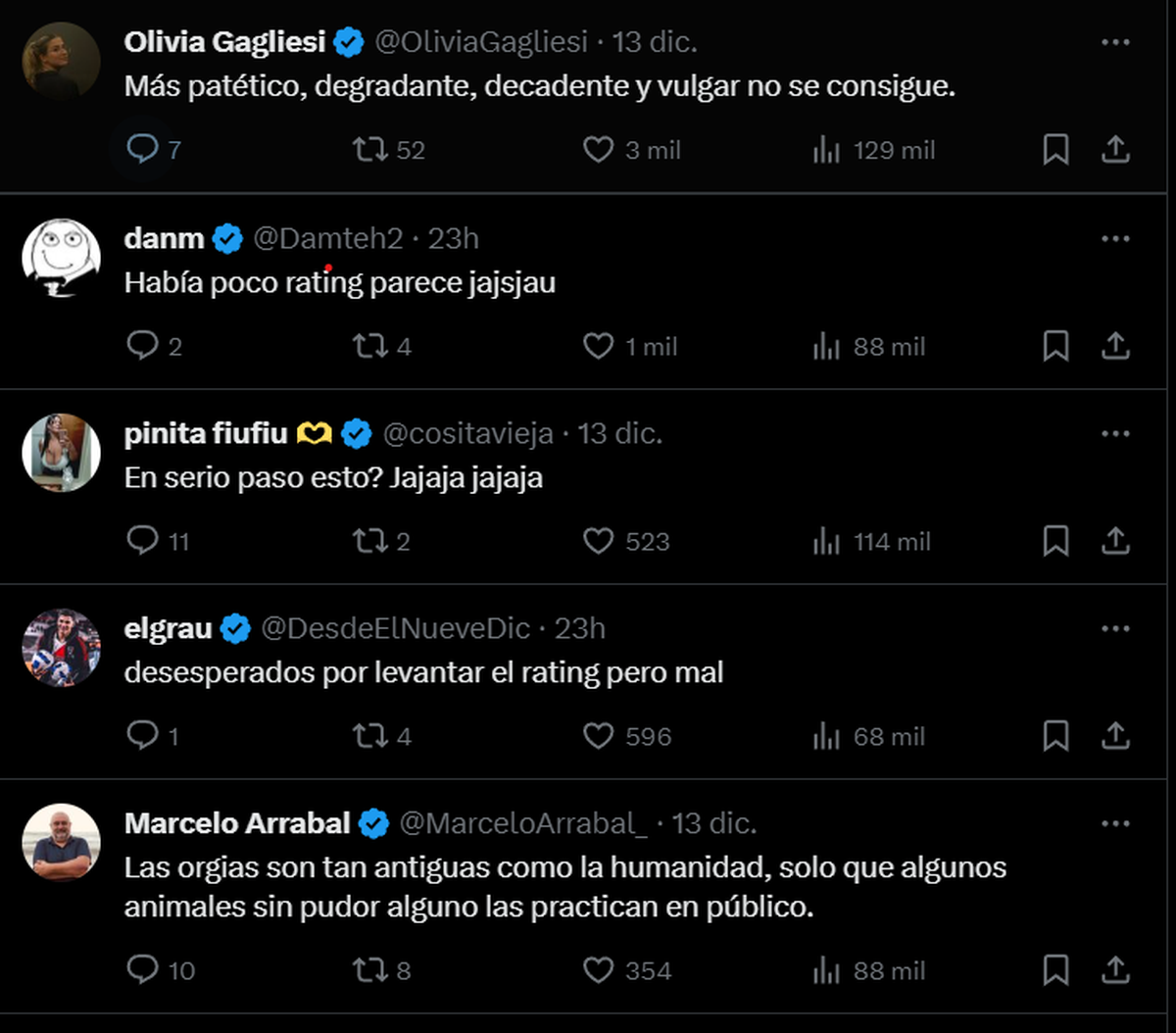Open the 13 dic. timestamp on pinita's tweet

point(619,433)
